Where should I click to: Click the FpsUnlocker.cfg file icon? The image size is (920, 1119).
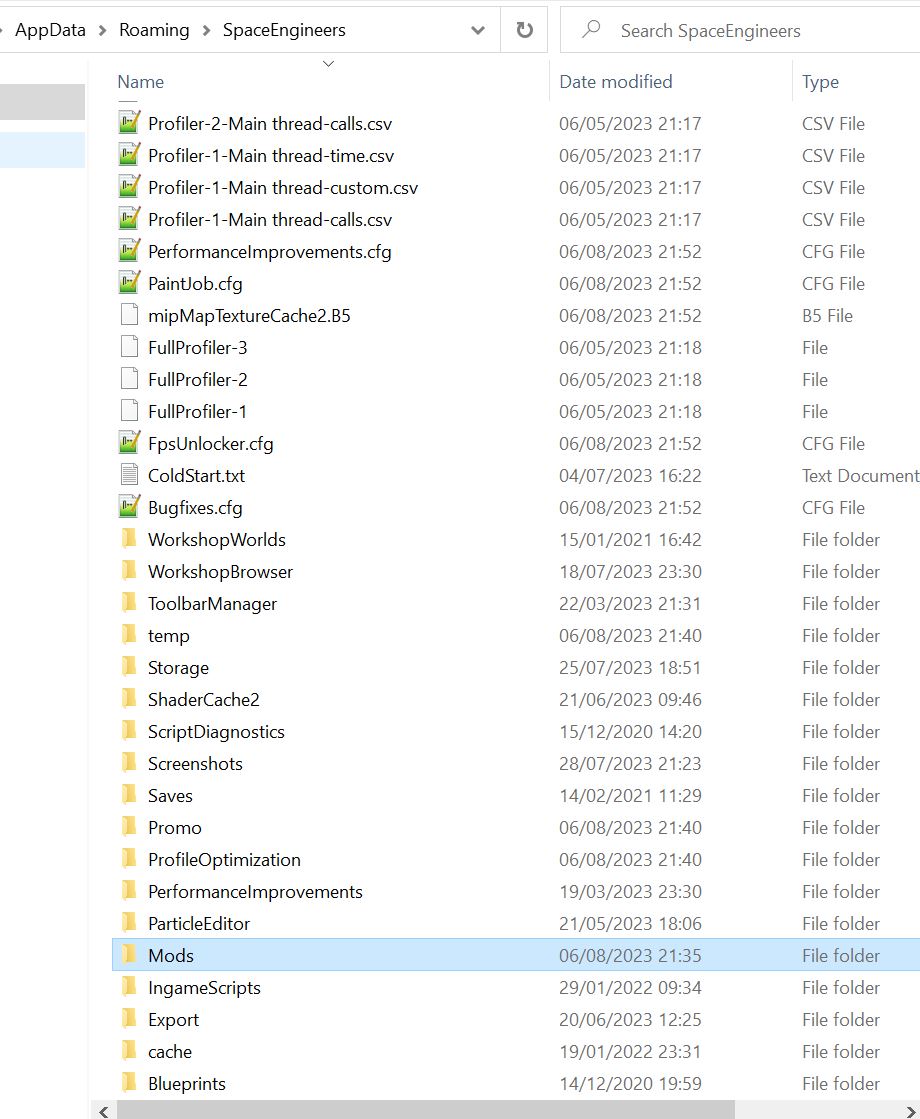click(x=129, y=443)
